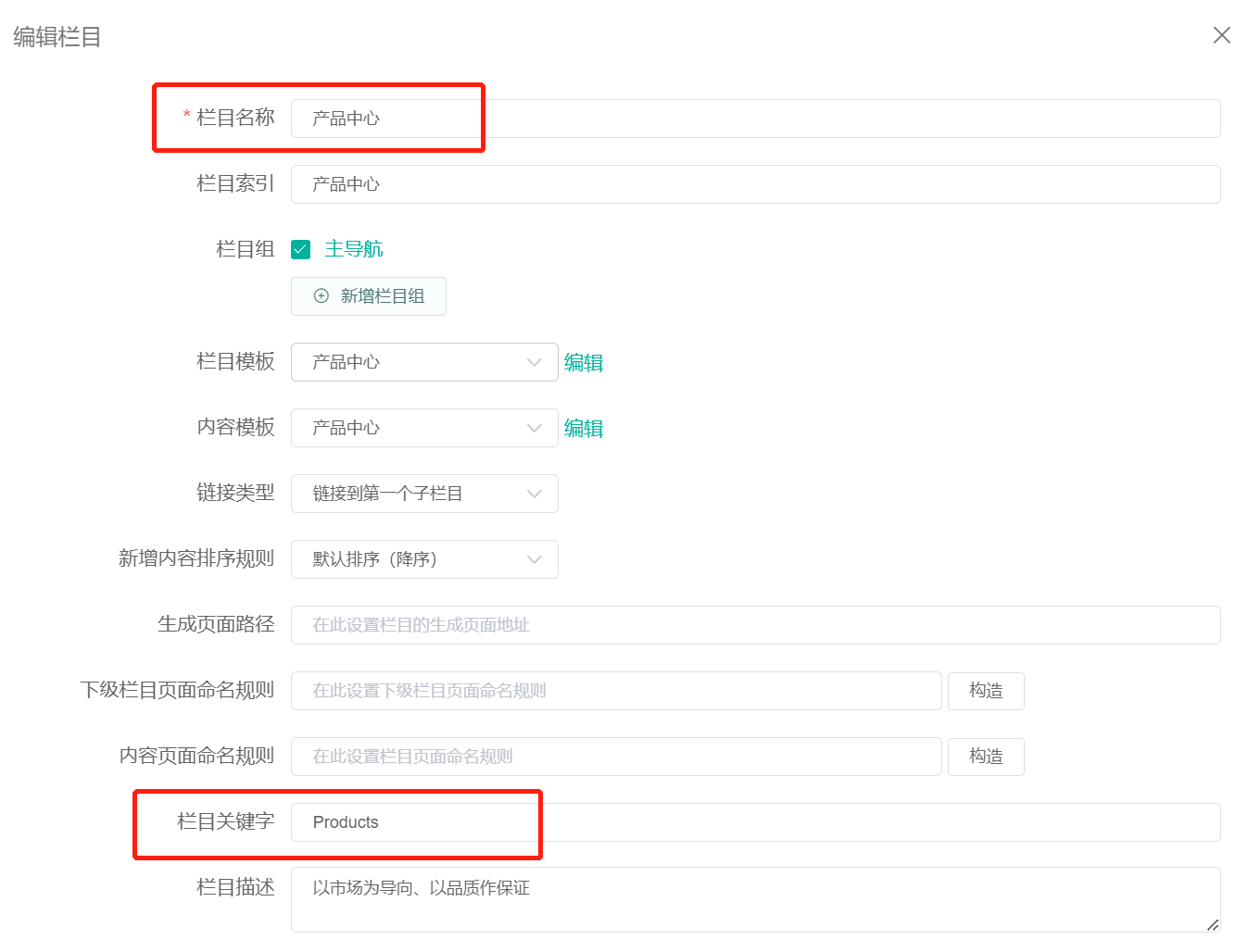
Task: Open the 内容模板 content template dropdown
Action: click(423, 428)
